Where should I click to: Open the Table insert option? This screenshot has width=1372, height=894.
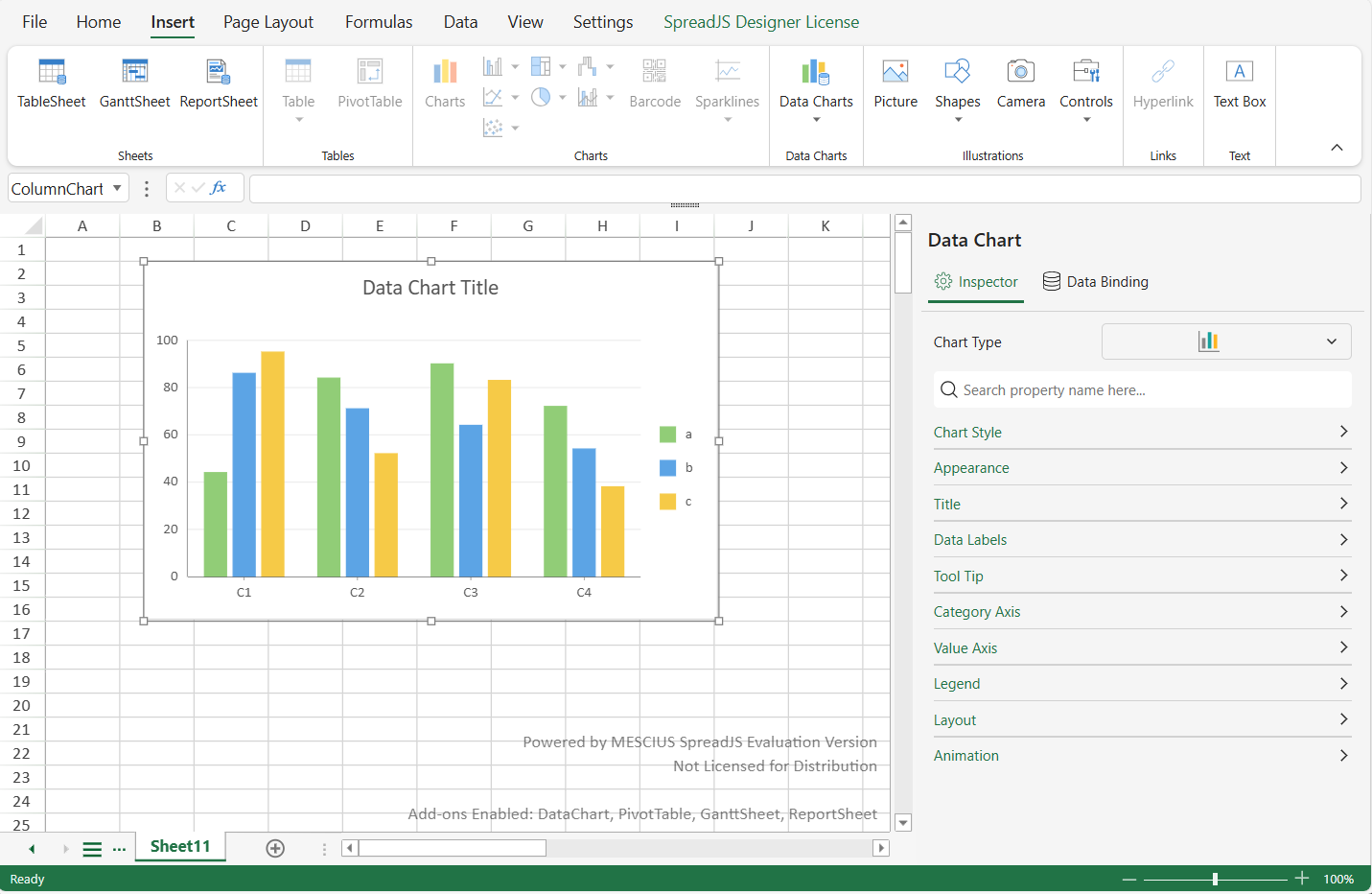tap(298, 90)
